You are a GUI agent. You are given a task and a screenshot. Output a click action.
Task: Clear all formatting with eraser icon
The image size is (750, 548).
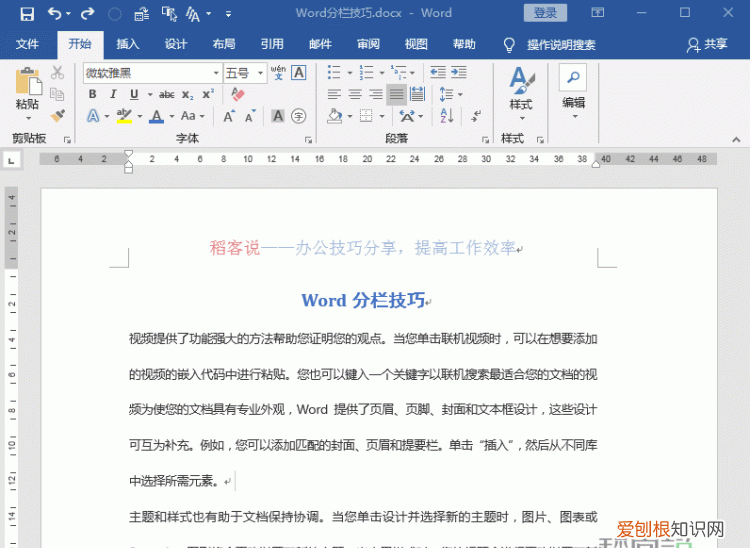[x=238, y=94]
